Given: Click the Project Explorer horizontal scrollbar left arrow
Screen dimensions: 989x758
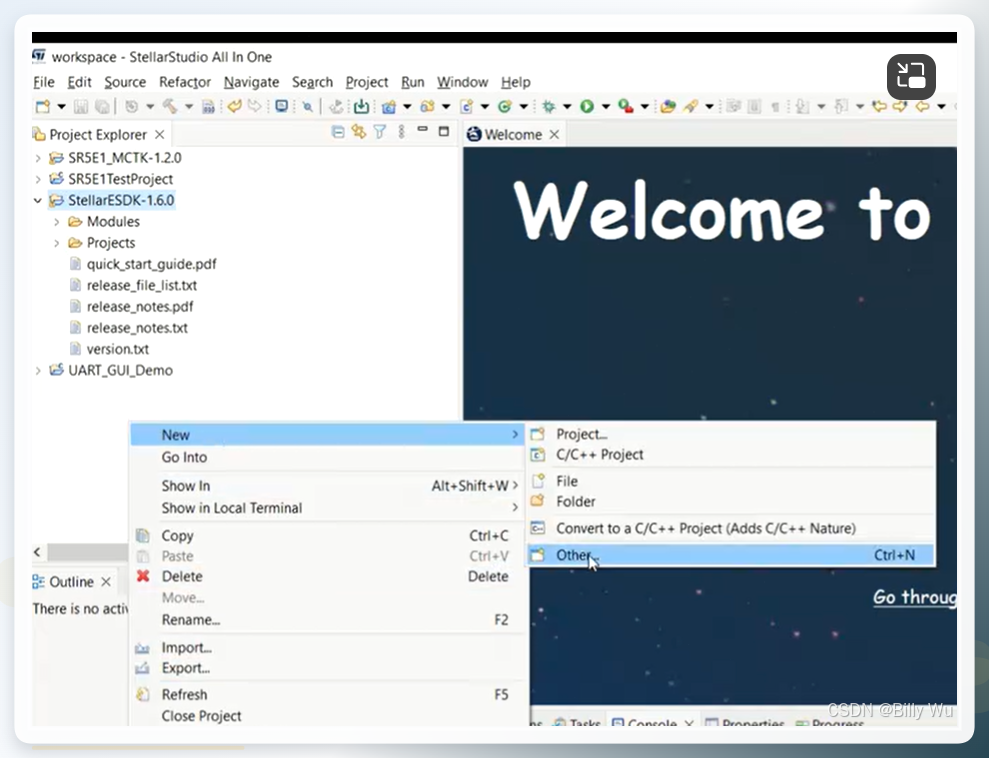Looking at the screenshot, I should click(x=38, y=552).
